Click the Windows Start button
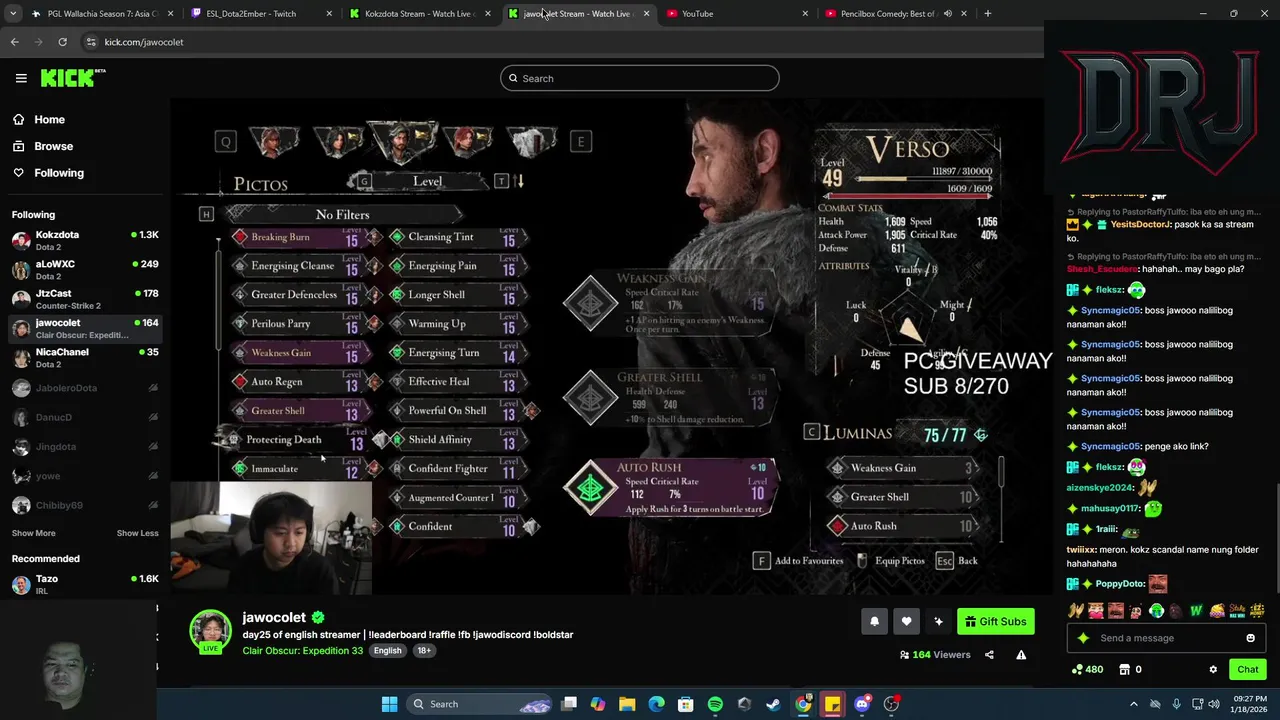This screenshot has height=720, width=1280. tap(389, 704)
